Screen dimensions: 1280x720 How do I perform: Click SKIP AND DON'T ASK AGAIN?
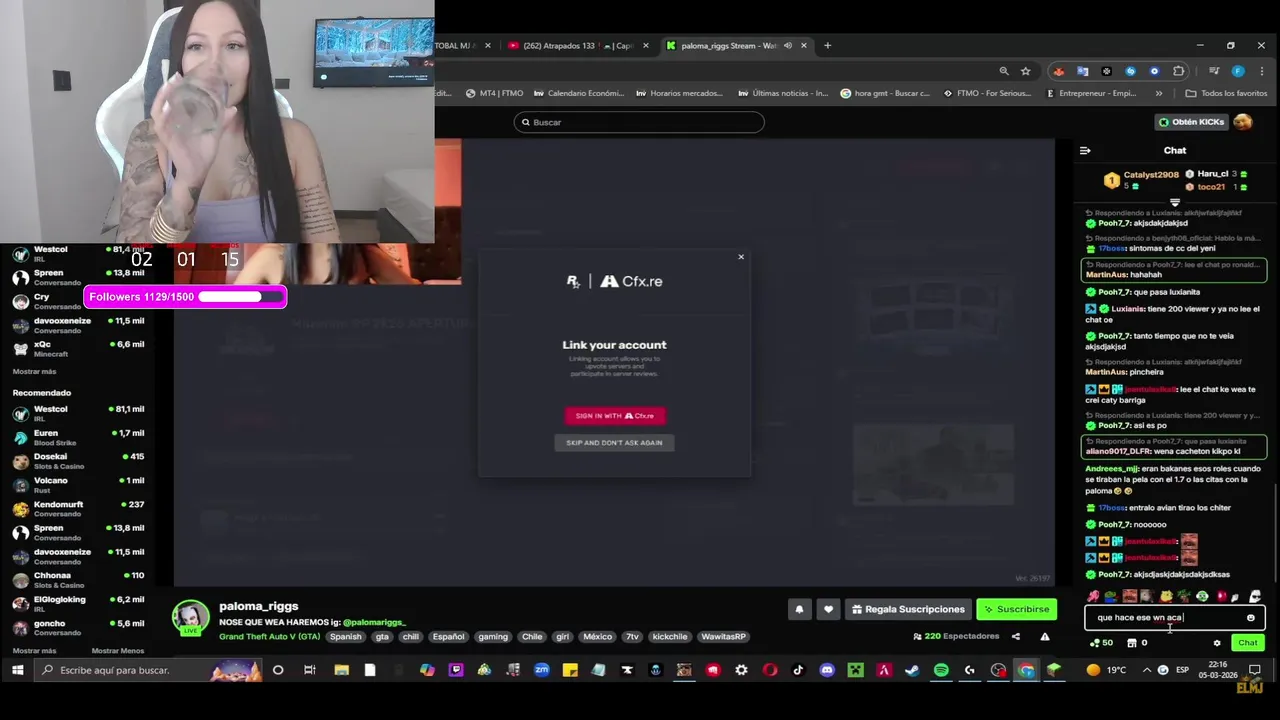coord(614,443)
